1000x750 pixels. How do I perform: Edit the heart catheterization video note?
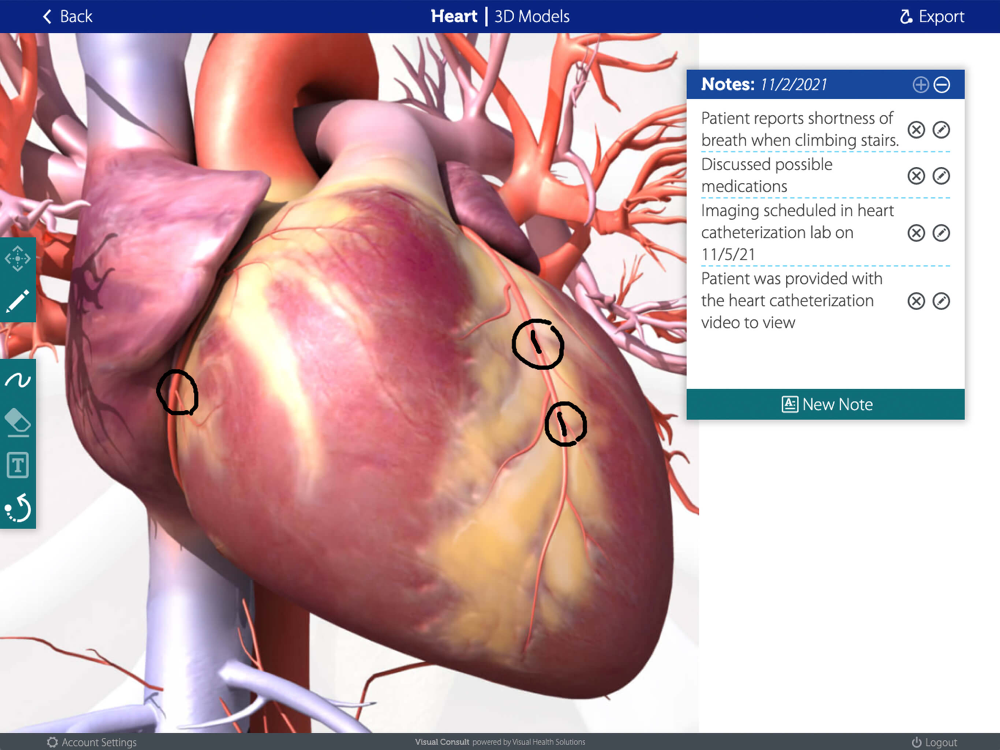[941, 301]
